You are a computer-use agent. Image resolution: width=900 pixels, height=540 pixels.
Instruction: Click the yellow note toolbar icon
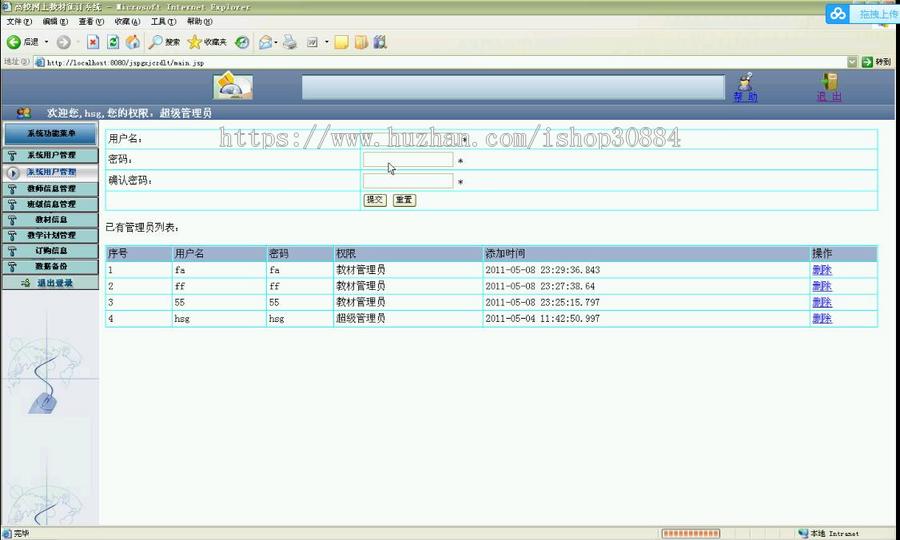tap(342, 42)
